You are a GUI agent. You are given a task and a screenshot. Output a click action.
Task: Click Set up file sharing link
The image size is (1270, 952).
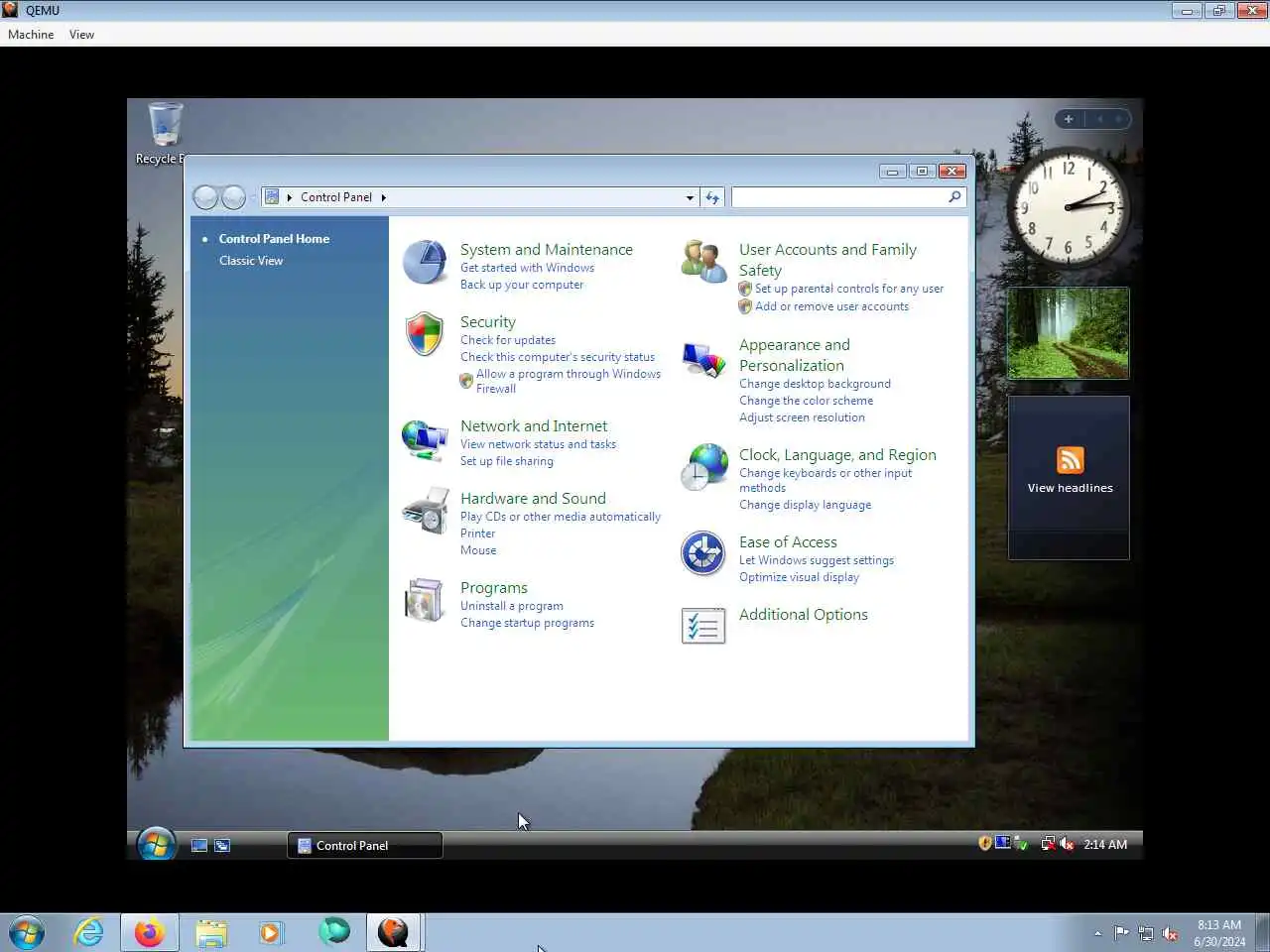point(507,461)
